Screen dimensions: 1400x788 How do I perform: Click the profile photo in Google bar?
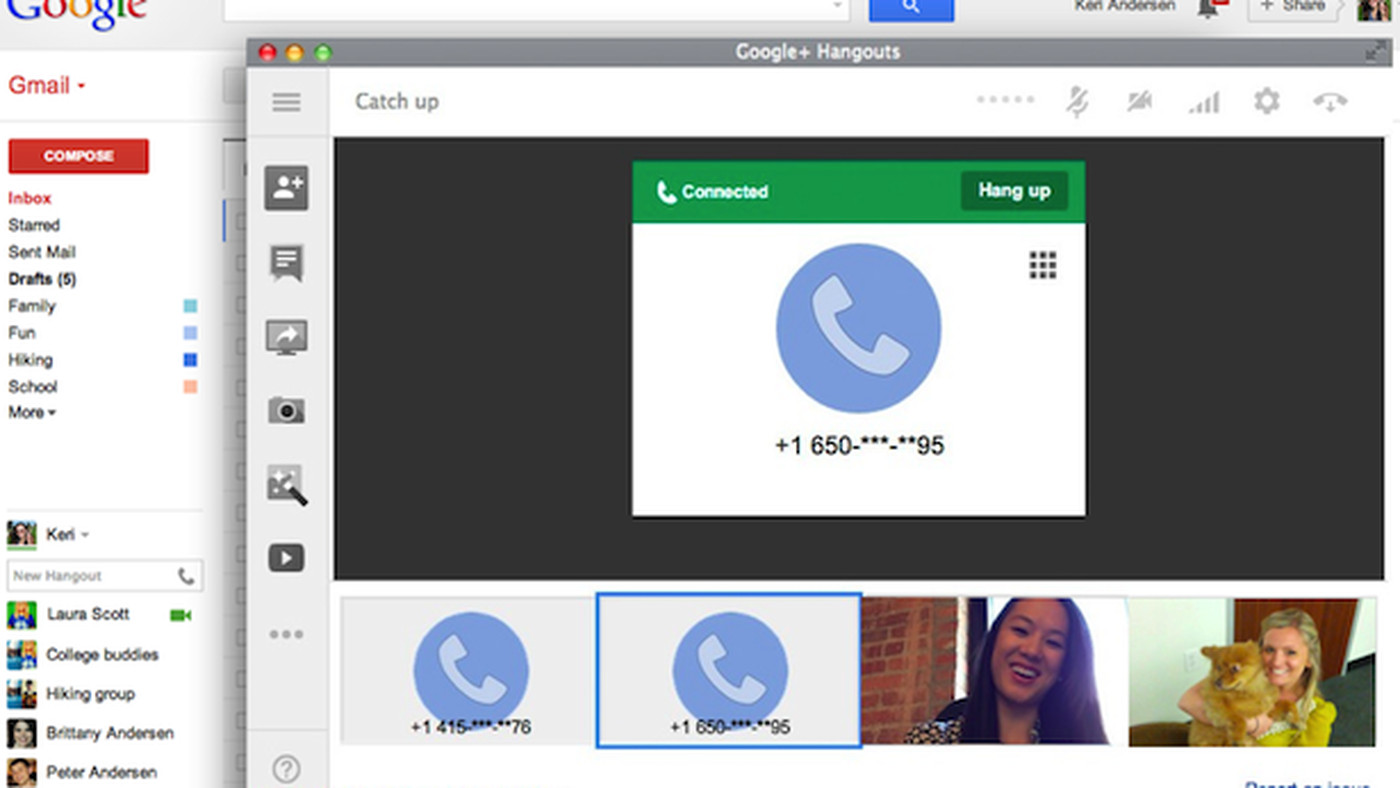tap(1374, 8)
